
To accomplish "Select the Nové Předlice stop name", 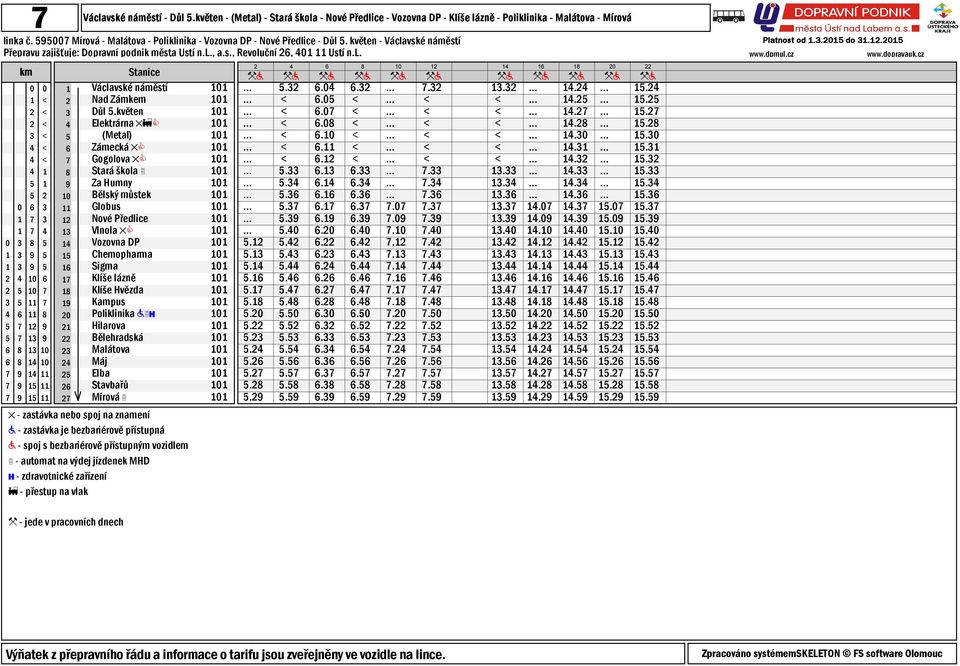I will [120, 219].
